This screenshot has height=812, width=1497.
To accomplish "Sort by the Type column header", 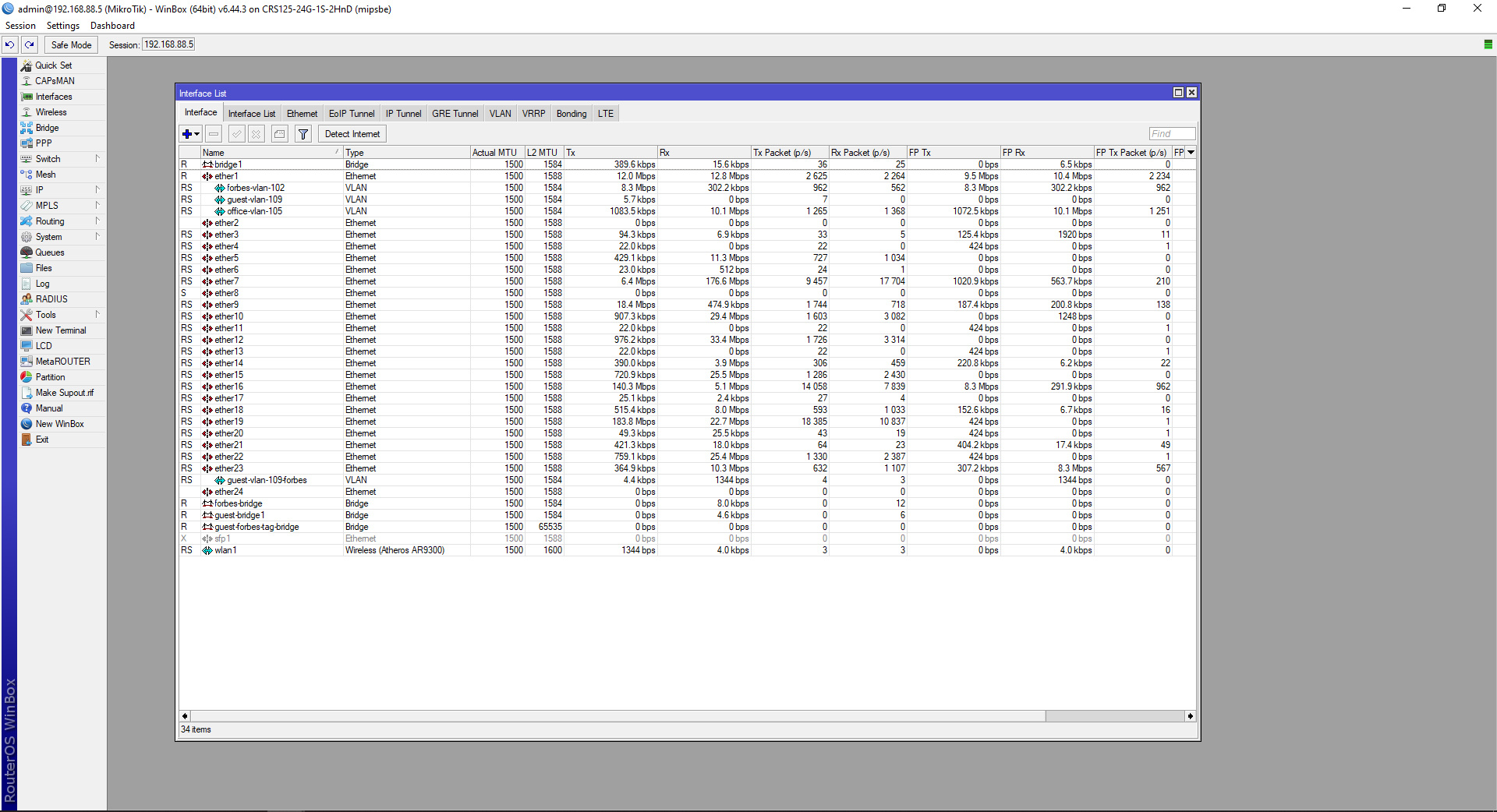I will click(x=406, y=153).
